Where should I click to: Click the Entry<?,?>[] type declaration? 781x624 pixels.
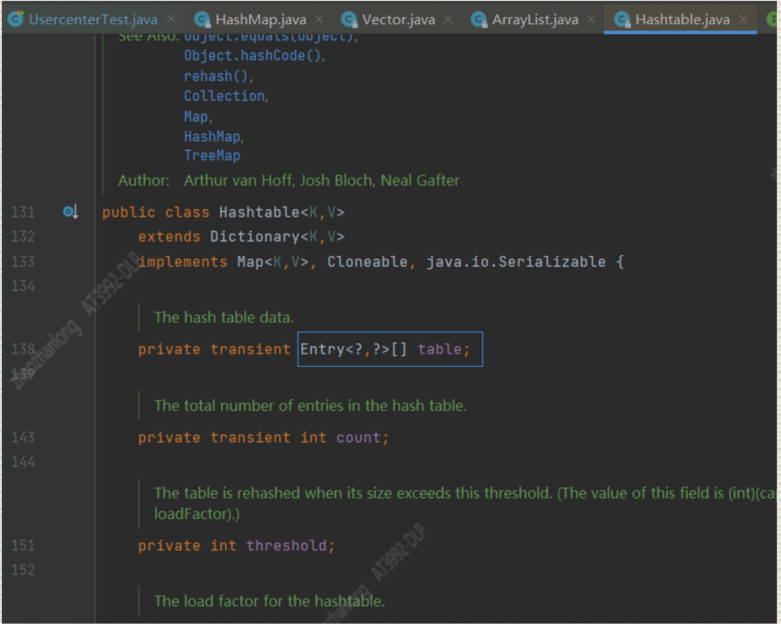pos(354,349)
